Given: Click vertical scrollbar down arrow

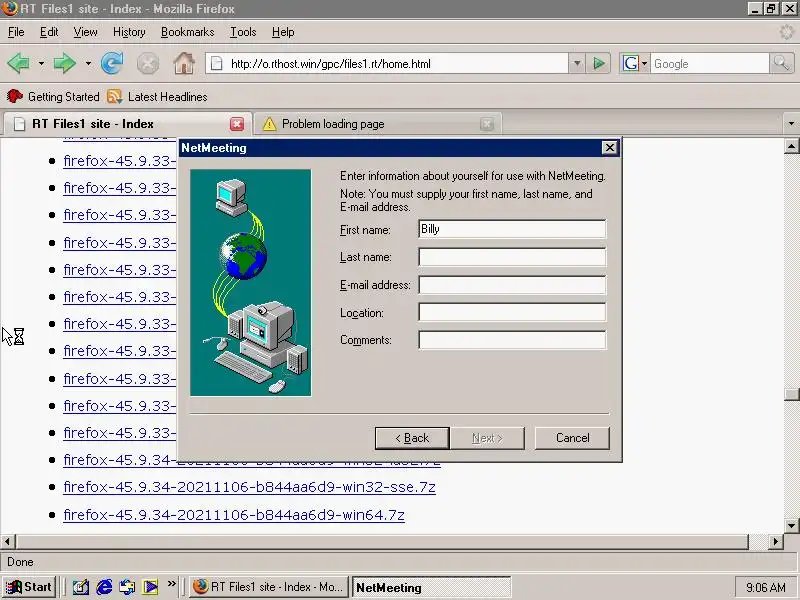Looking at the screenshot, I should [791, 525].
